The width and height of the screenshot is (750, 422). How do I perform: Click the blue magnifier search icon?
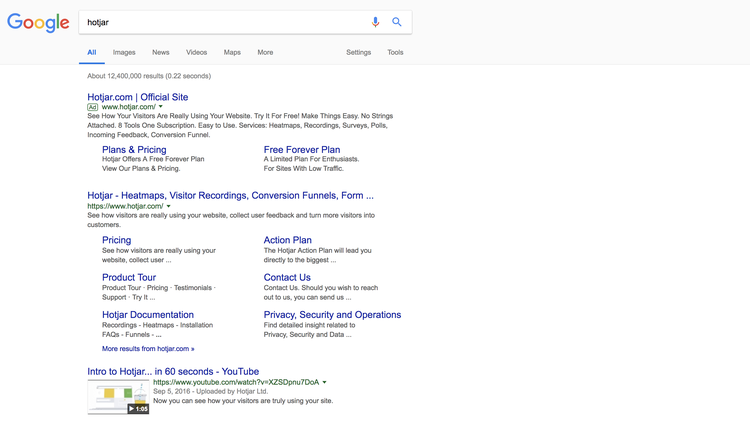tap(397, 22)
